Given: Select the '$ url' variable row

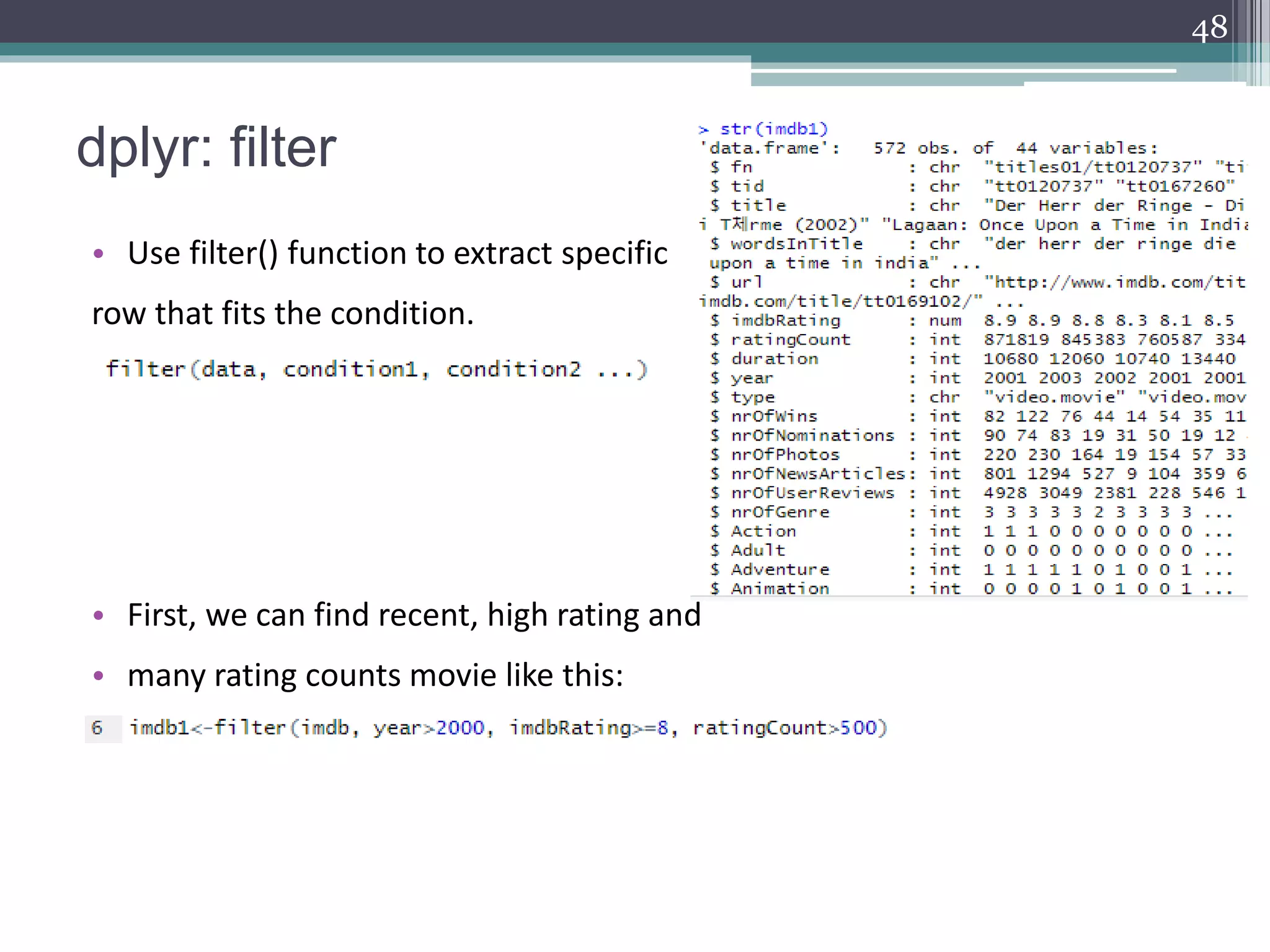Looking at the screenshot, I should tap(977, 283).
